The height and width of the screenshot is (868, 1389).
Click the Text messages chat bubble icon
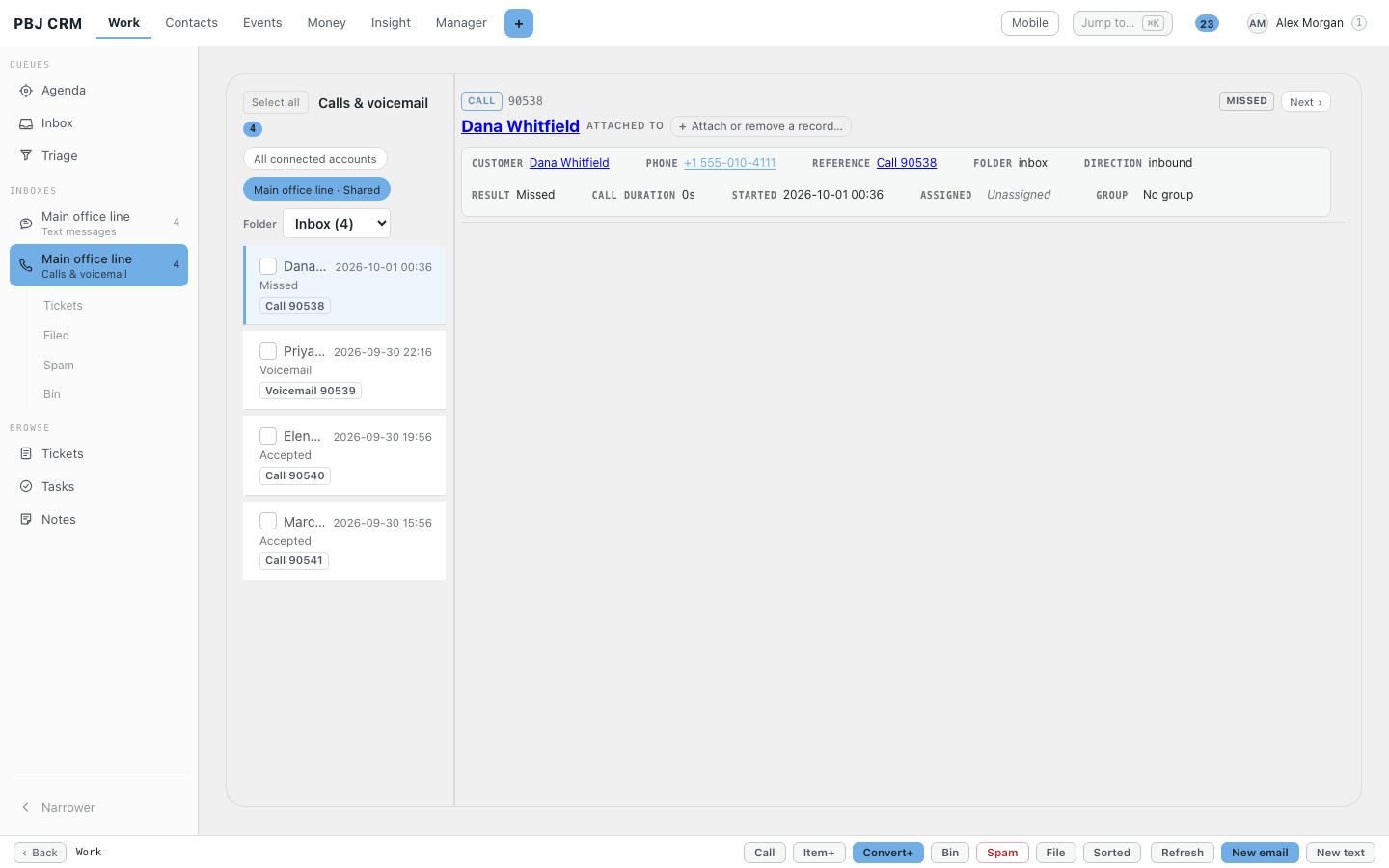tap(26, 224)
